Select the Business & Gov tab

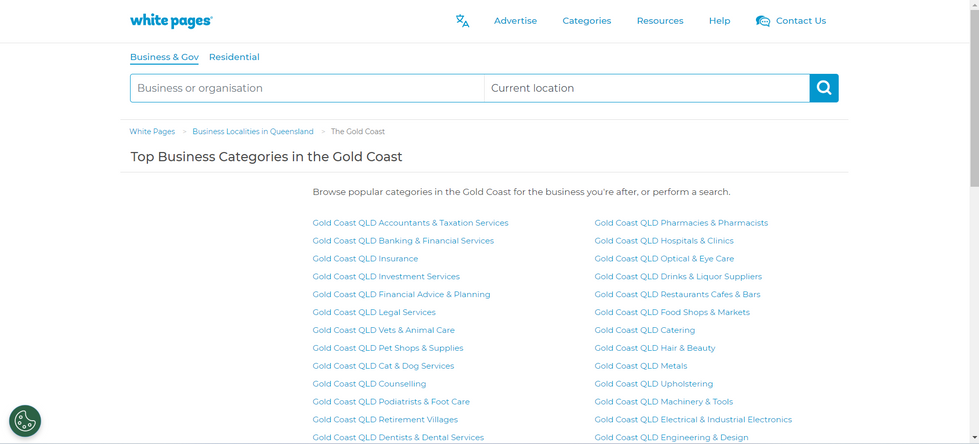164,57
